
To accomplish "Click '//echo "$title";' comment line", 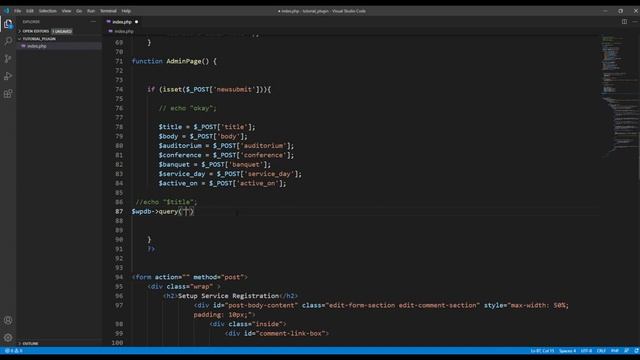I will (166, 202).
